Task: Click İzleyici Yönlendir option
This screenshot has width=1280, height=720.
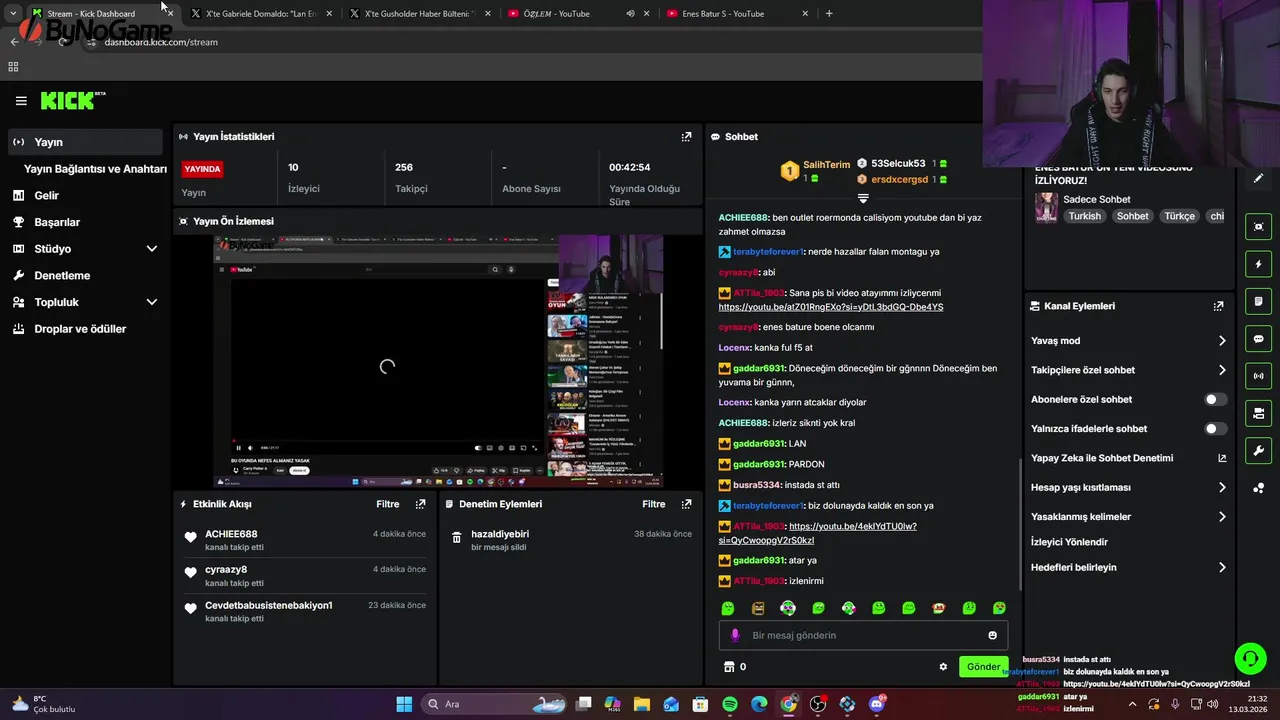Action: [1069, 542]
